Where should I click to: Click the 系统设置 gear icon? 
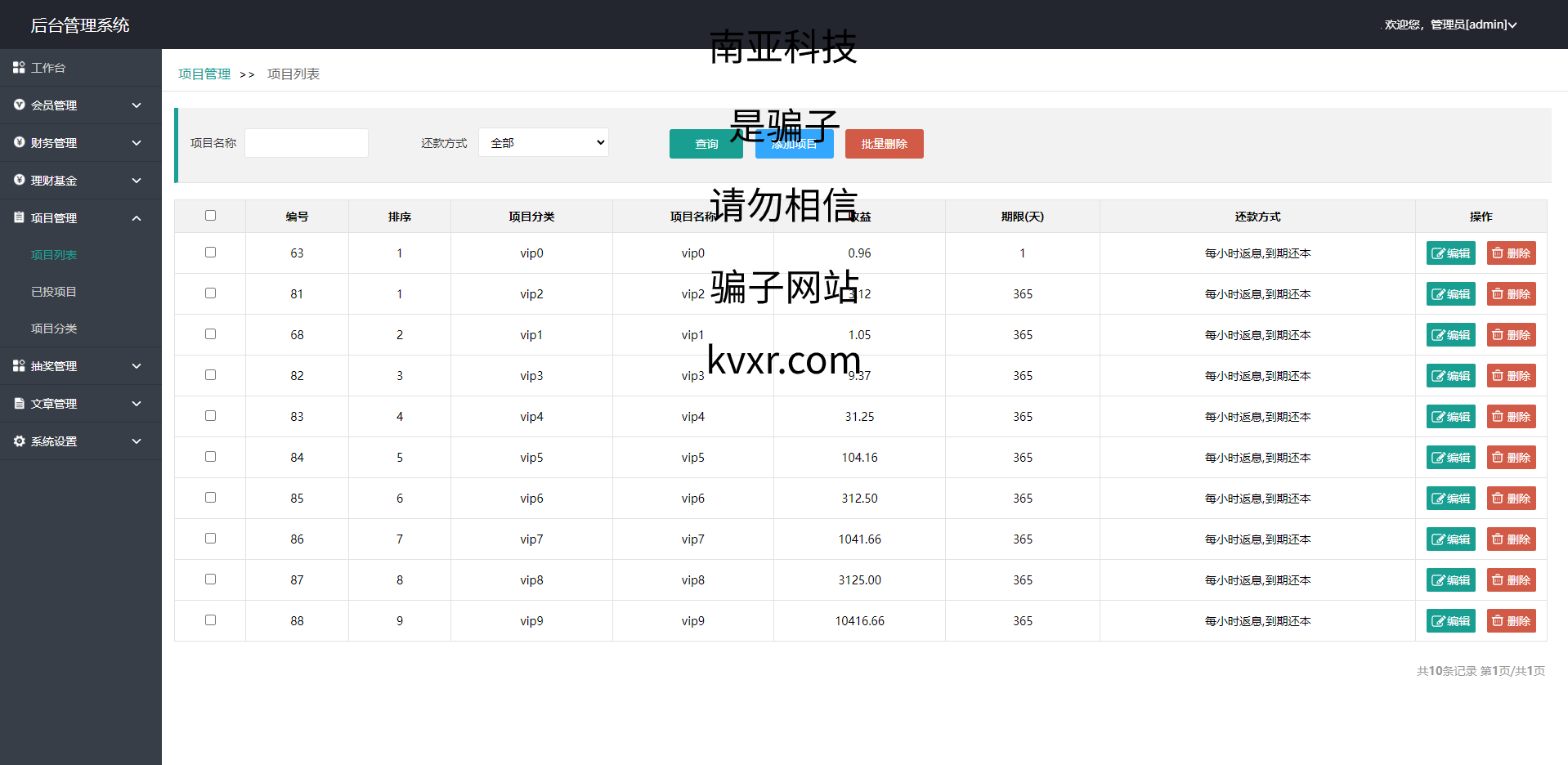(x=19, y=441)
